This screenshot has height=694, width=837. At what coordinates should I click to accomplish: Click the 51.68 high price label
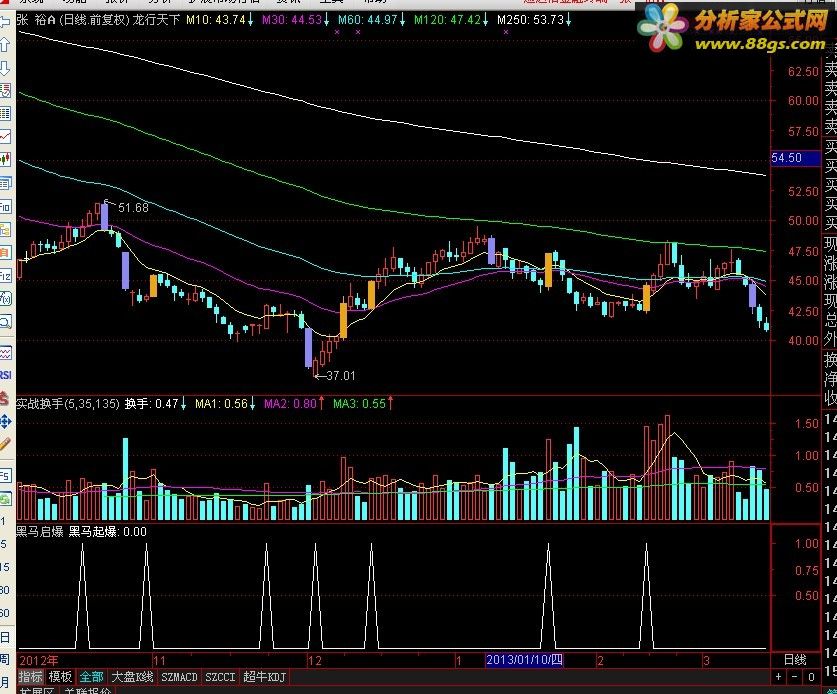pos(133,208)
